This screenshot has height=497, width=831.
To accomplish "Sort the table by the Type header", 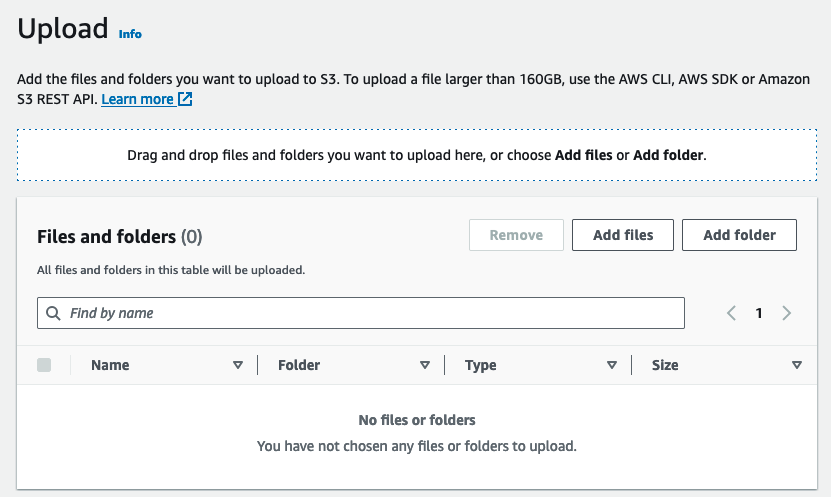I will (481, 365).
